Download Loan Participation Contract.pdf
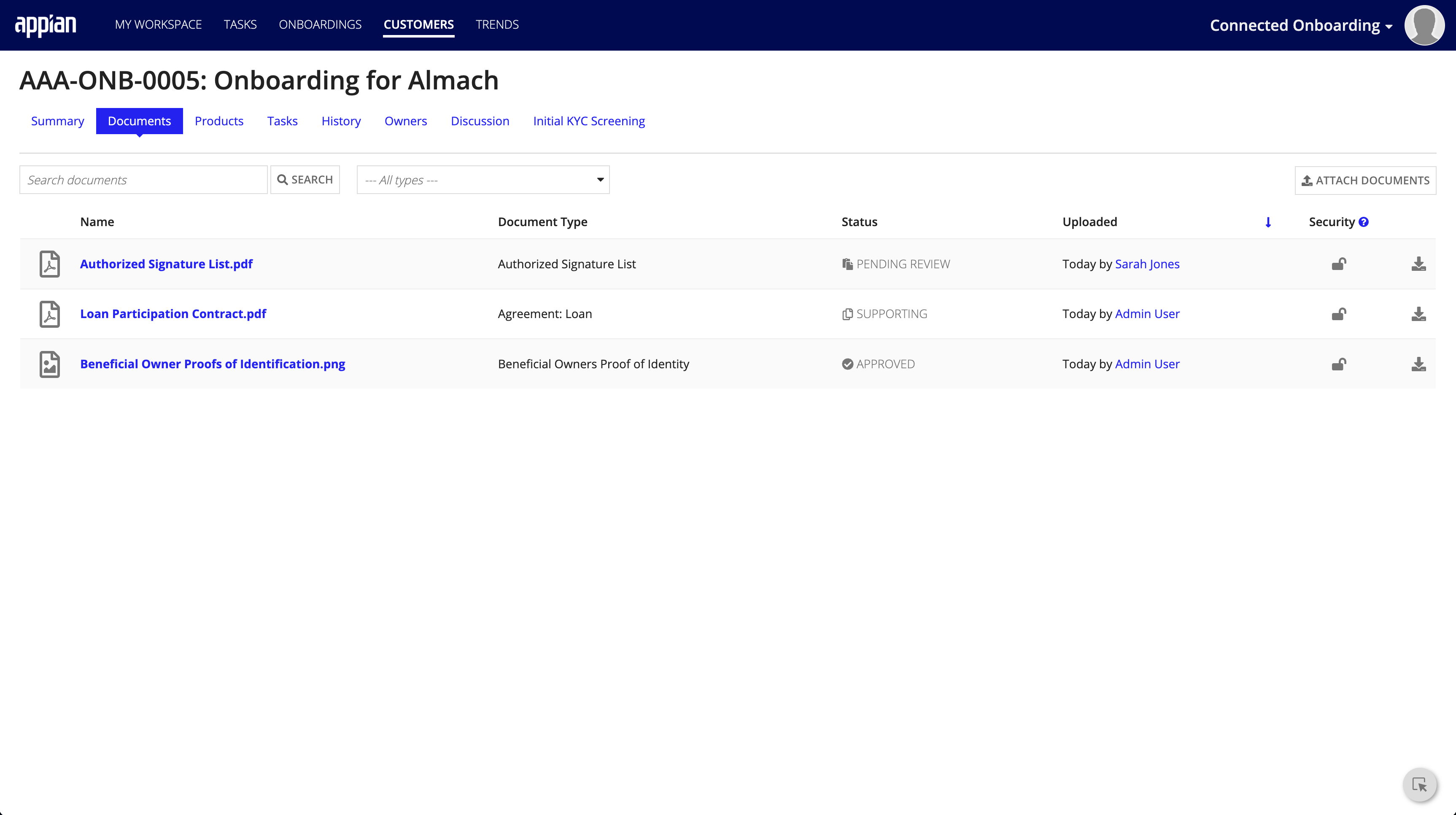 (1419, 314)
